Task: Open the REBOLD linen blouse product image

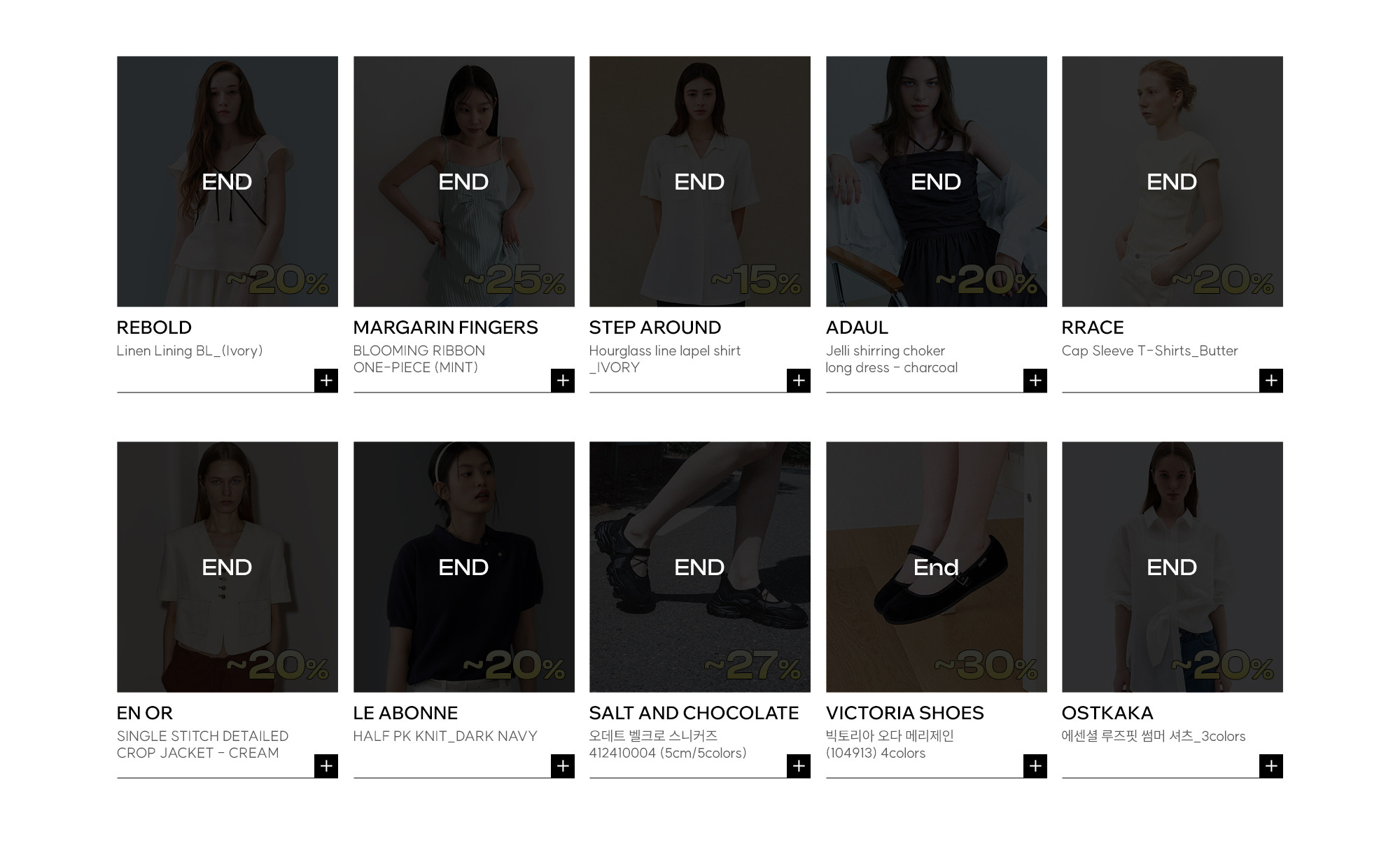Action: pyautogui.click(x=227, y=181)
